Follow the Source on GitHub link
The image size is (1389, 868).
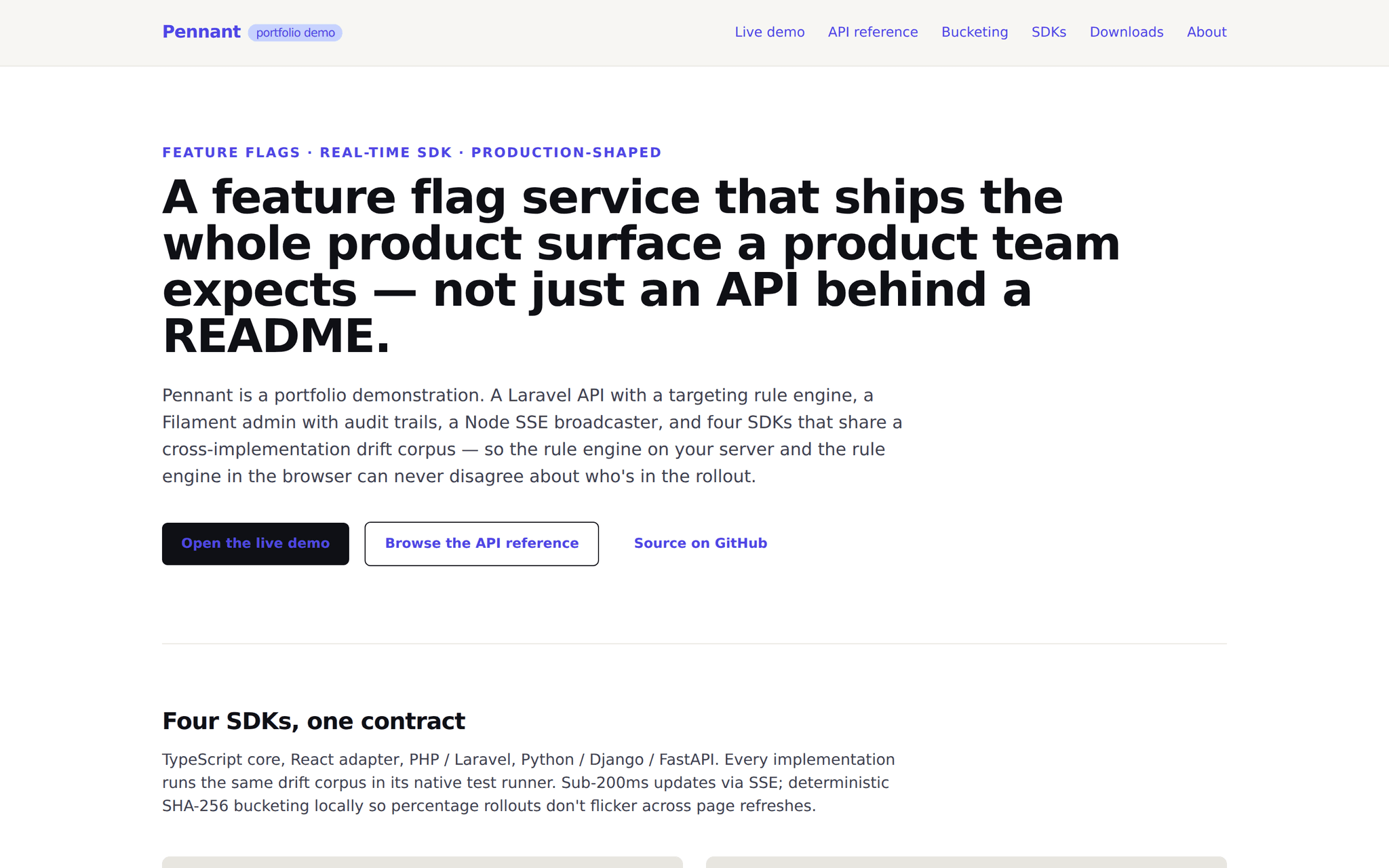click(701, 543)
